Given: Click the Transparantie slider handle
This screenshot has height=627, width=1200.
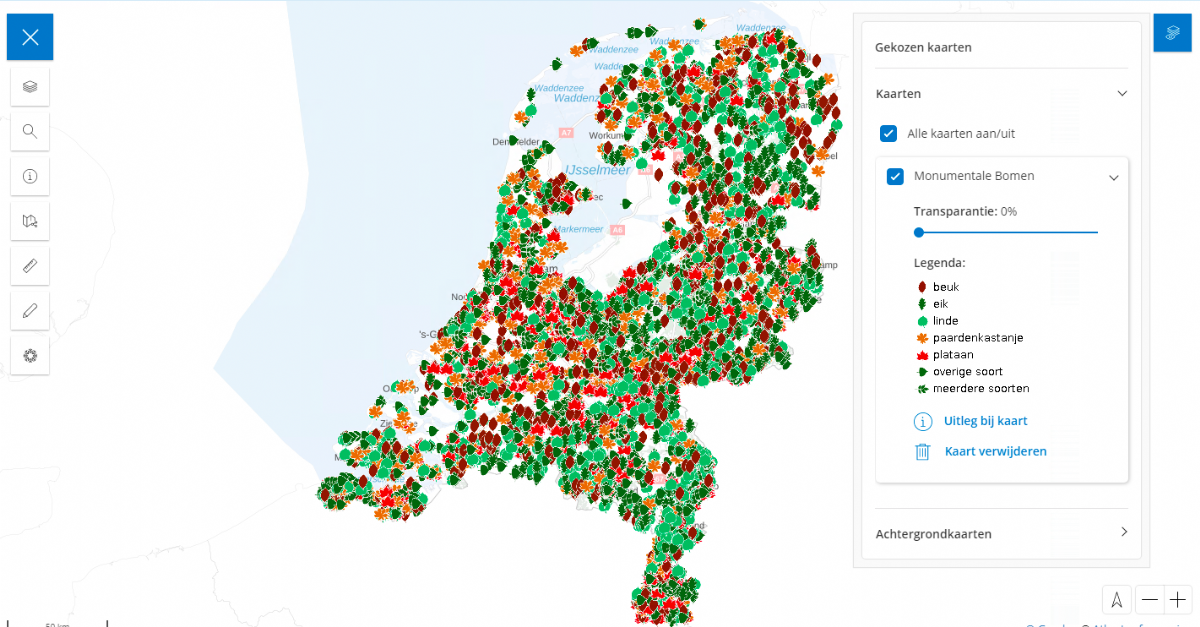Looking at the screenshot, I should [x=919, y=232].
